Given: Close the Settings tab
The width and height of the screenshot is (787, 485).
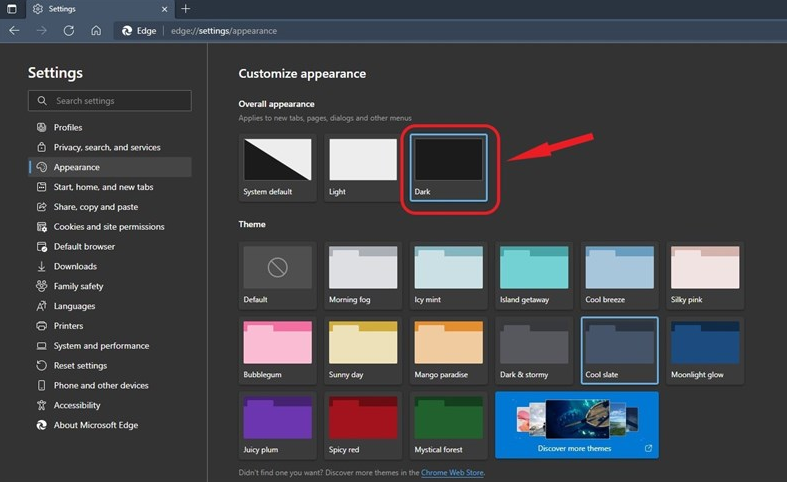Looking at the screenshot, I should click(x=164, y=9).
